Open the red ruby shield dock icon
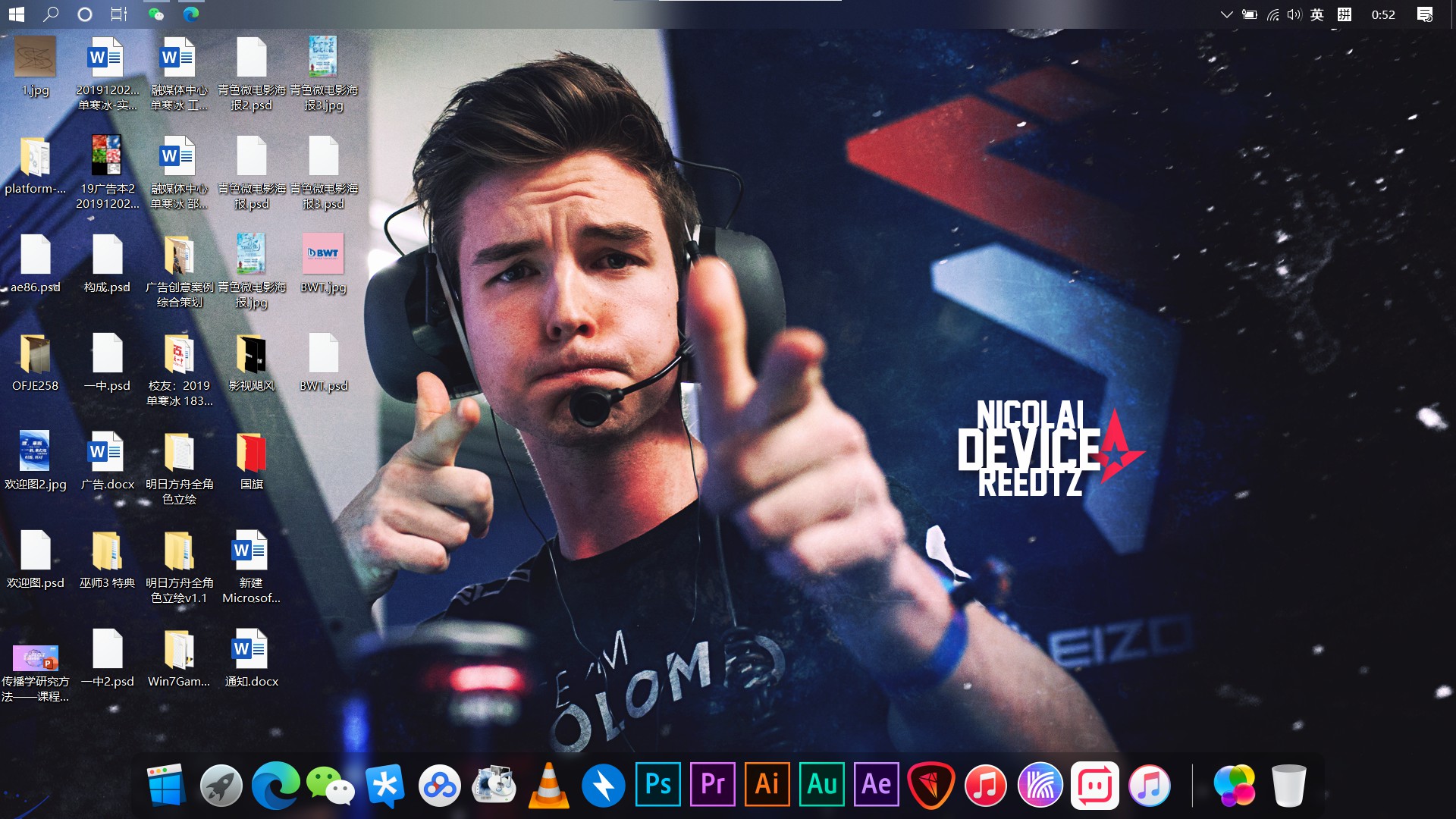The height and width of the screenshot is (819, 1456). coord(930,786)
